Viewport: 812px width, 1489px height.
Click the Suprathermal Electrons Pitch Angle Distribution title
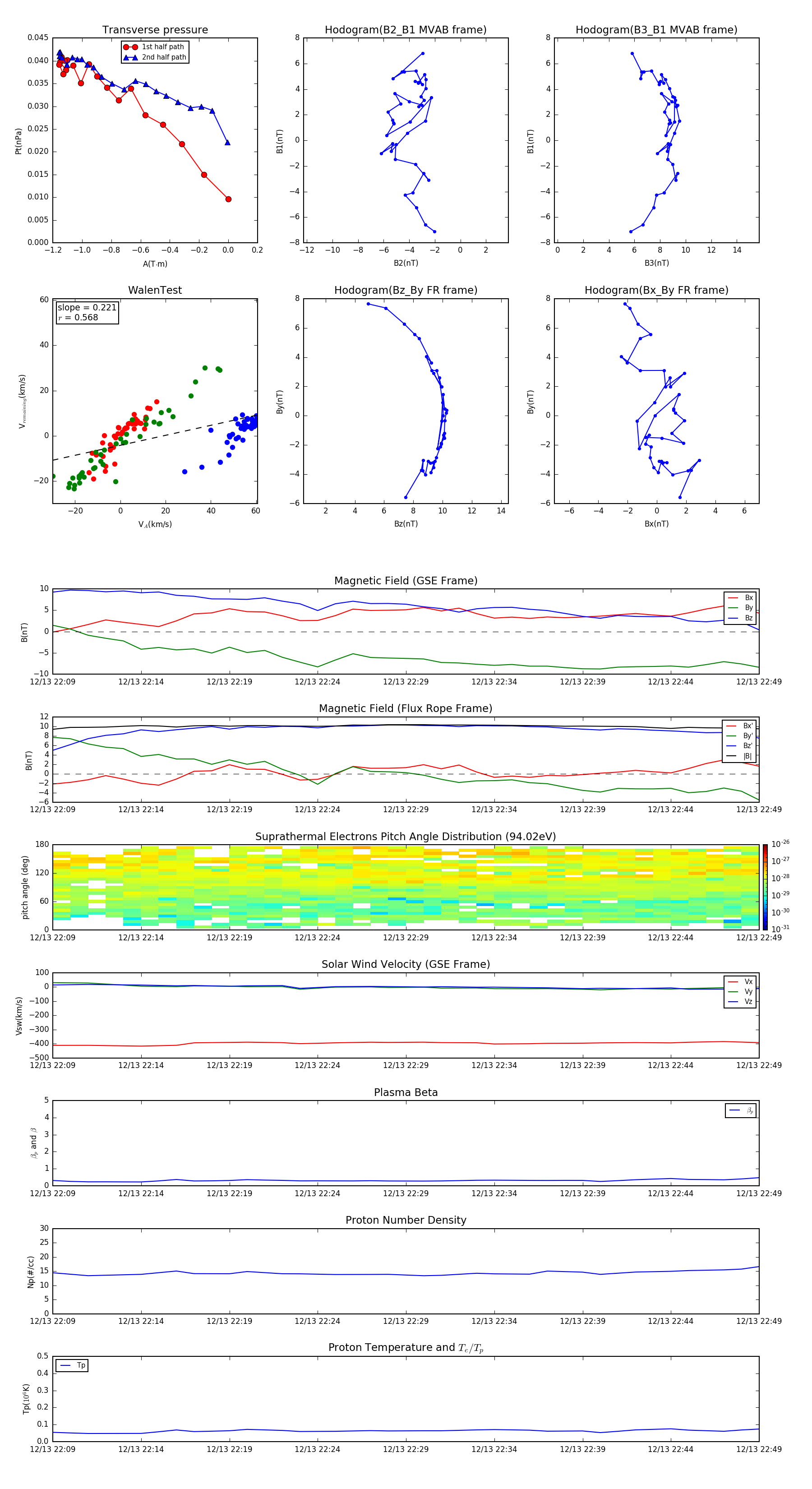(406, 837)
